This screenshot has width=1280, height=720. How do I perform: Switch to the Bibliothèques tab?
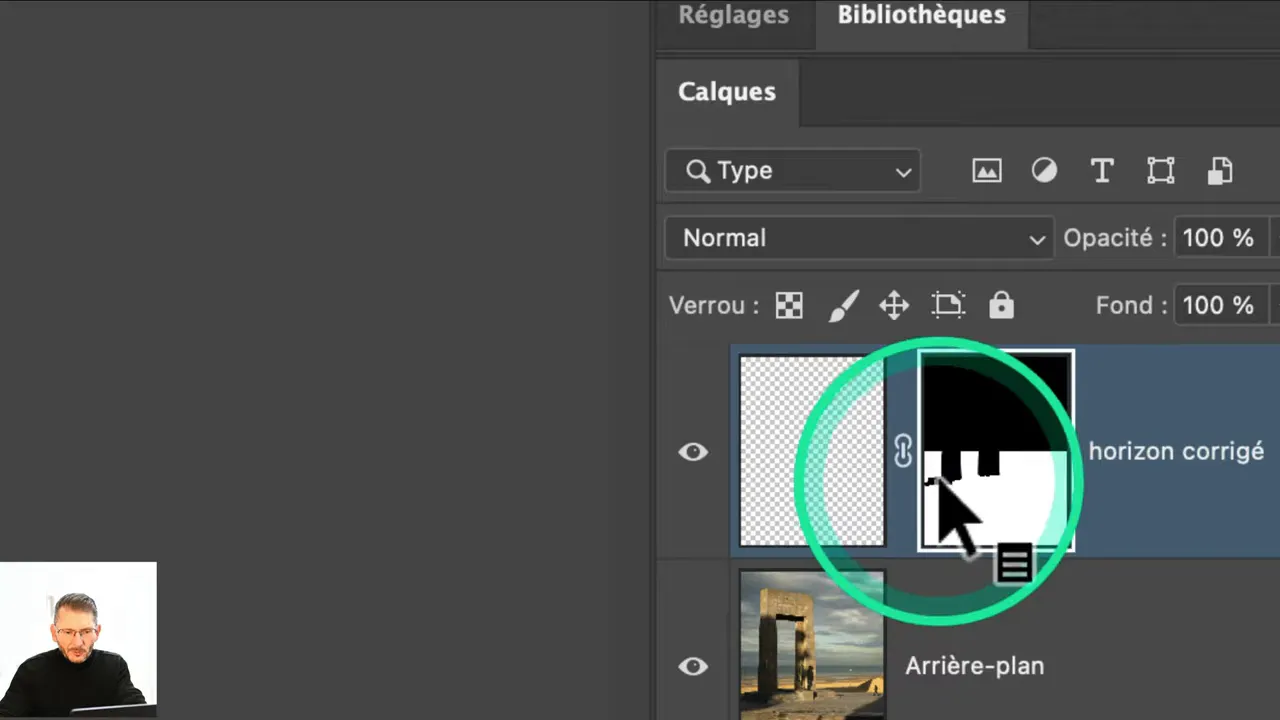click(x=921, y=16)
